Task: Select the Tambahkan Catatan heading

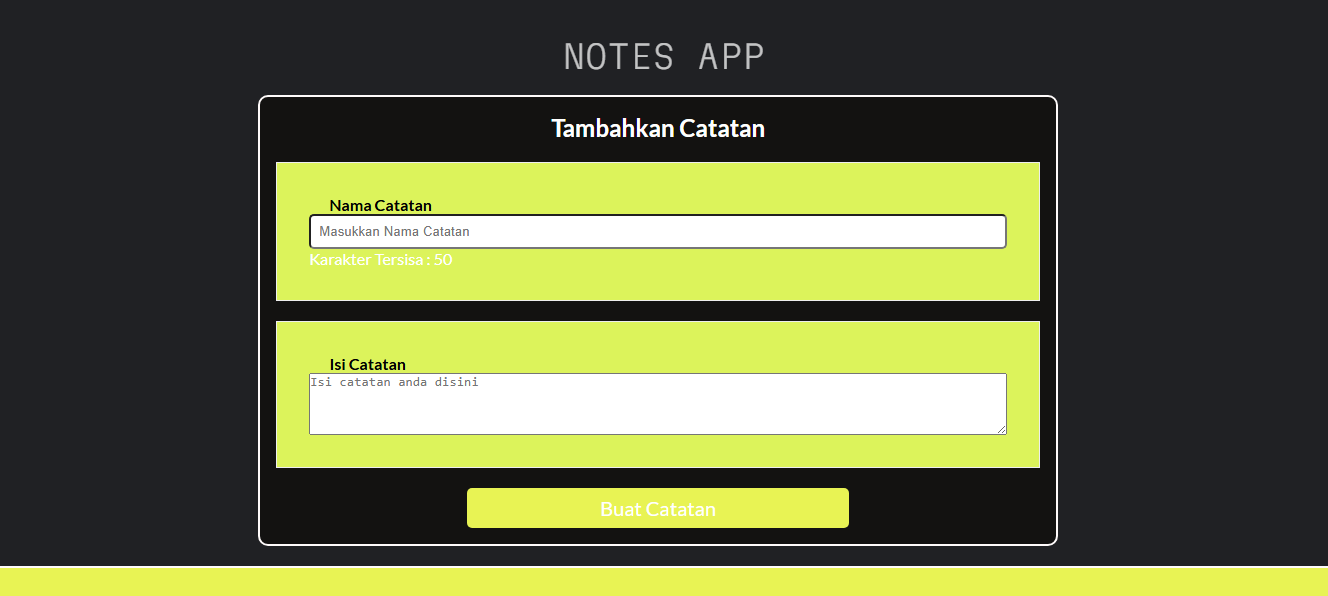Action: pos(657,128)
